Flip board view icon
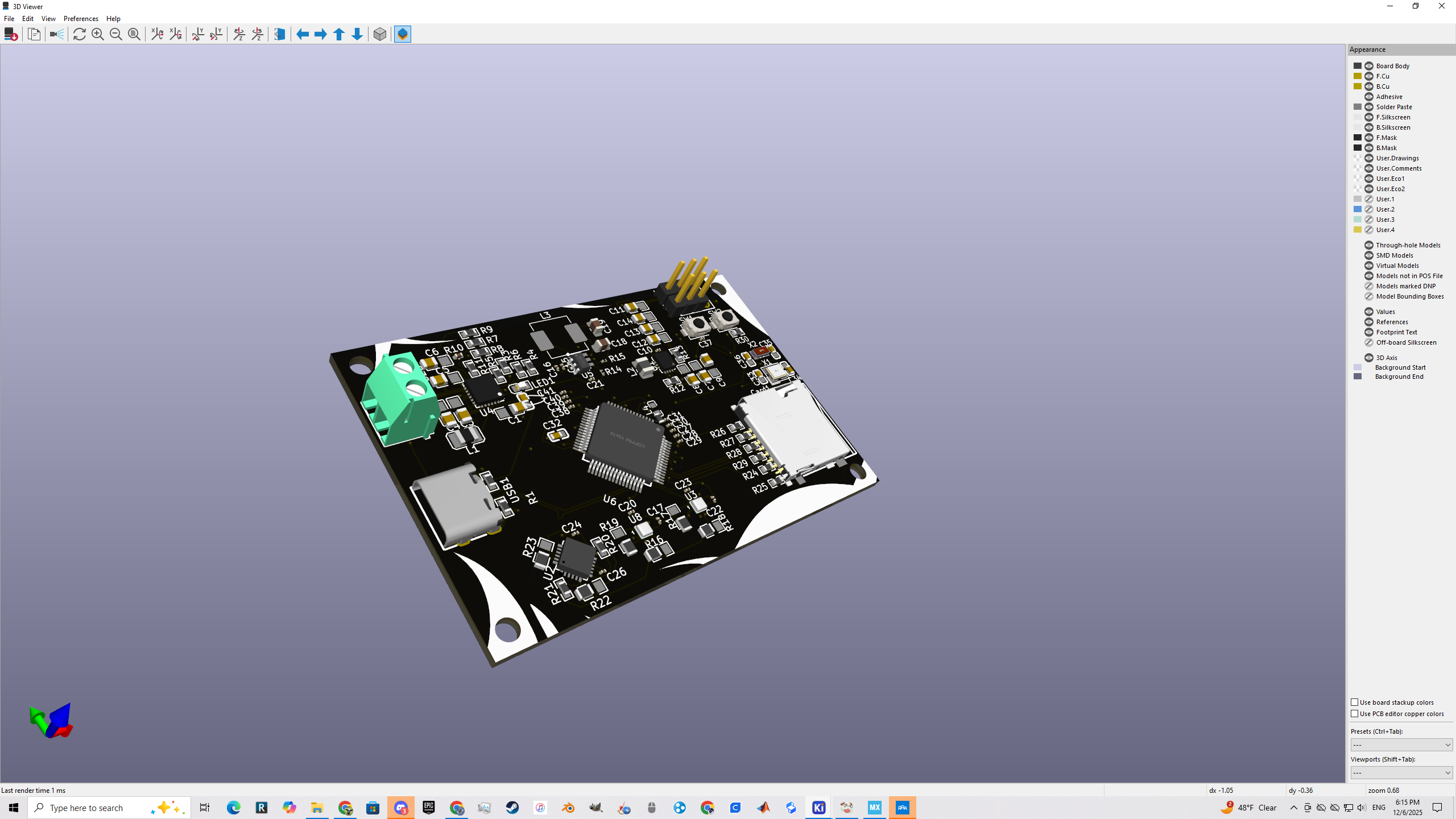1456x819 pixels. (x=279, y=34)
